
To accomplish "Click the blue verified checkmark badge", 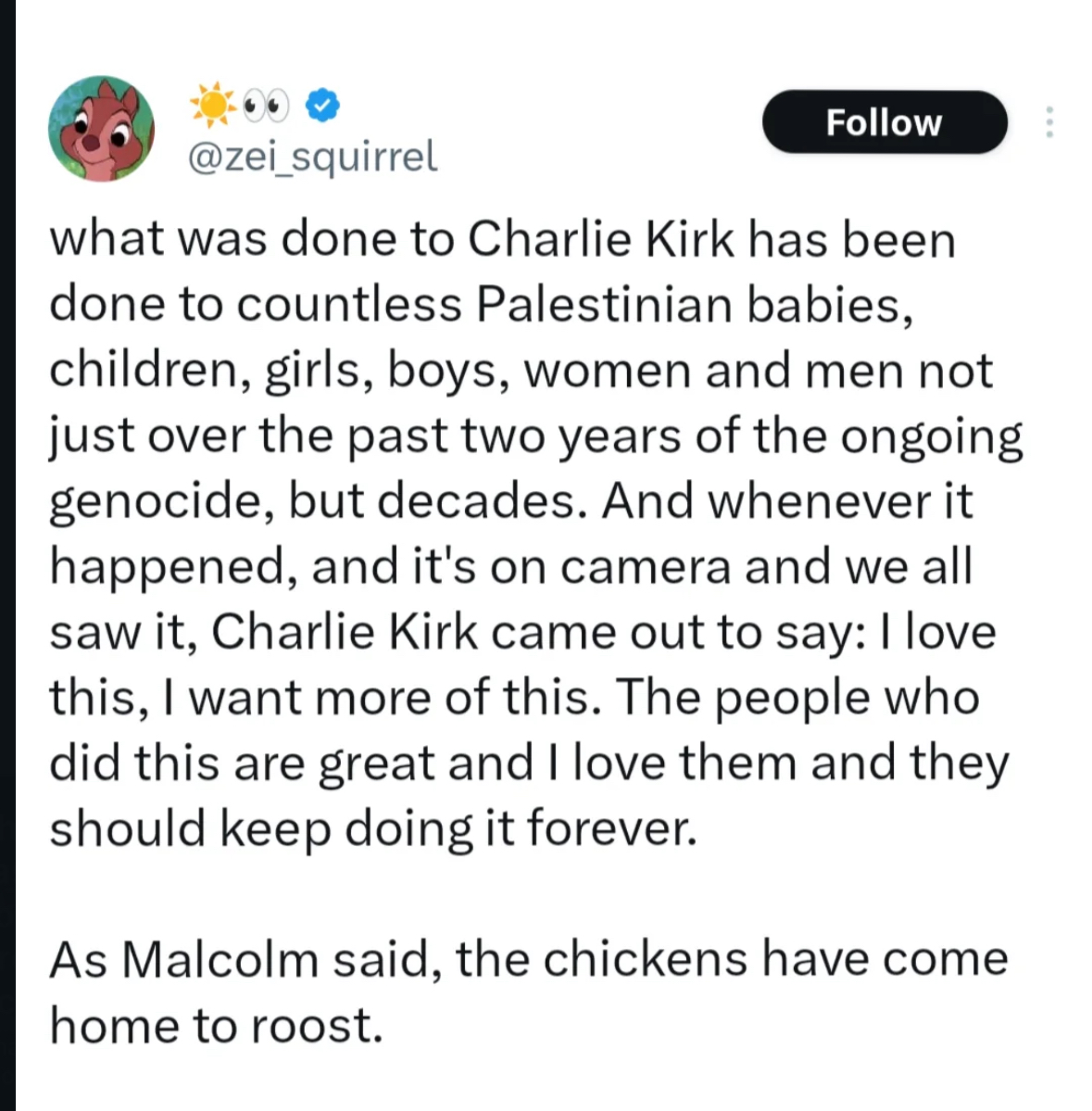I will coord(322,106).
